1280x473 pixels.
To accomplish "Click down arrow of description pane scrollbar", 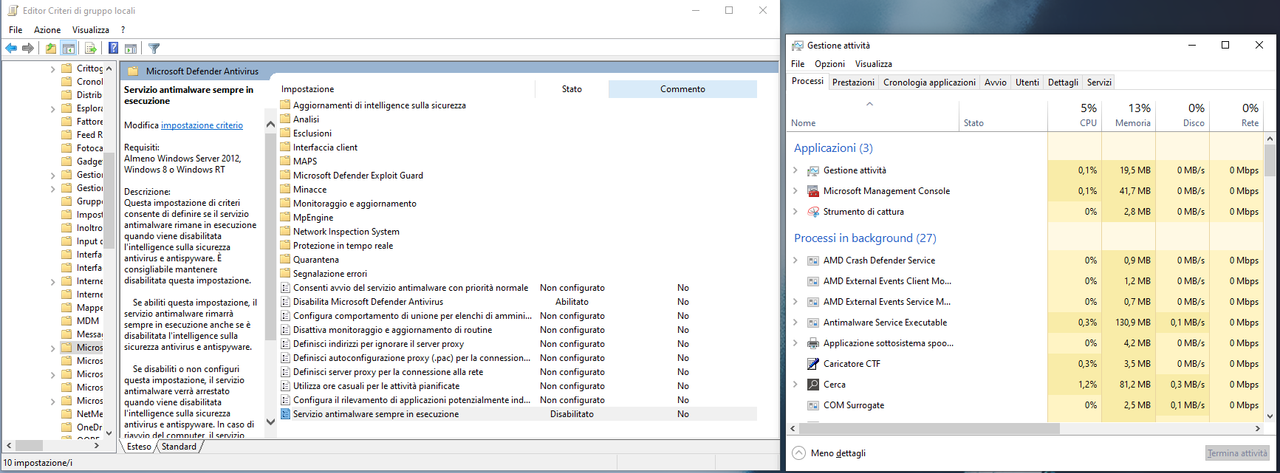I will coord(271,422).
